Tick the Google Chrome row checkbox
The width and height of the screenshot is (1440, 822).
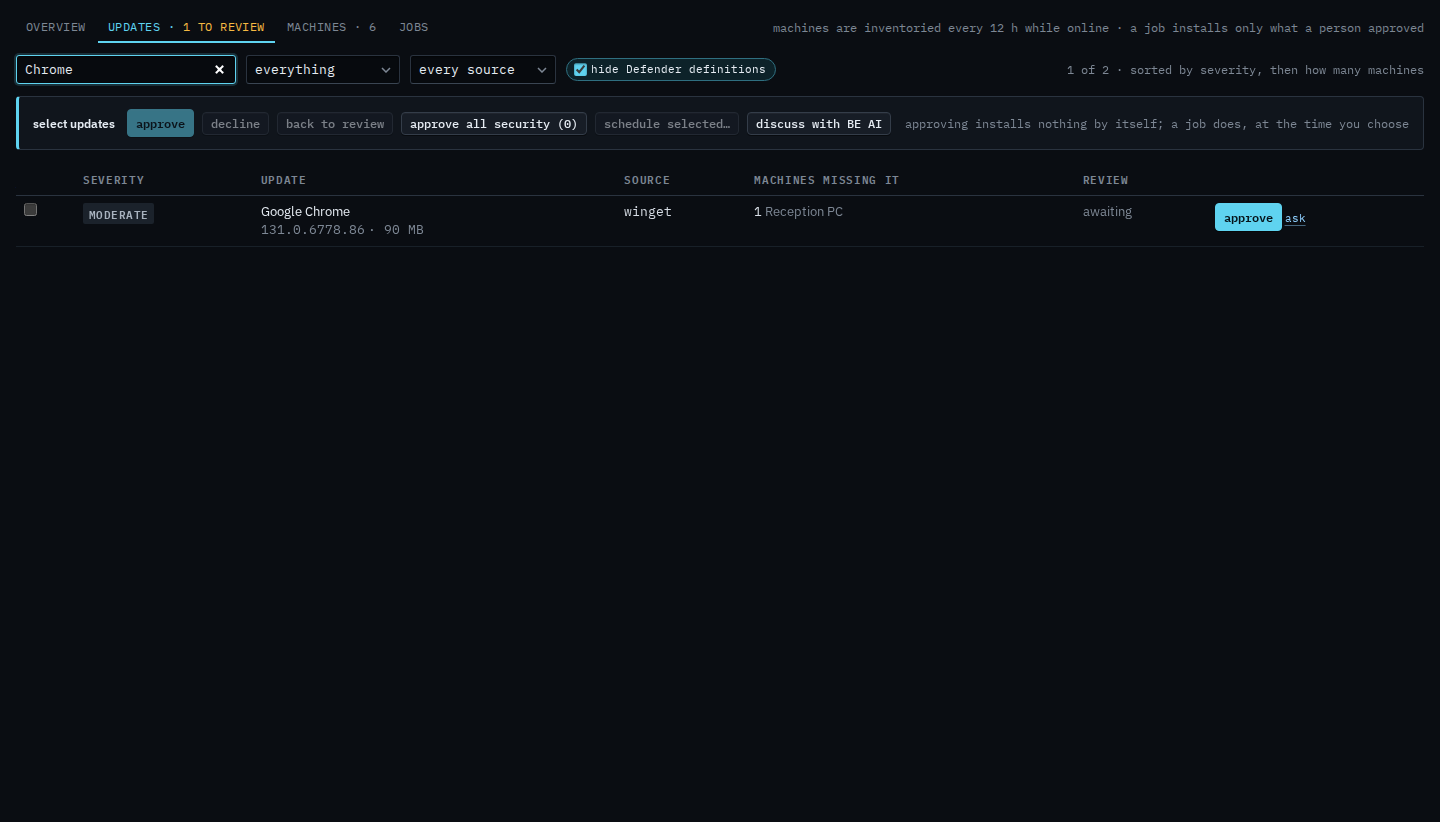pos(30,209)
